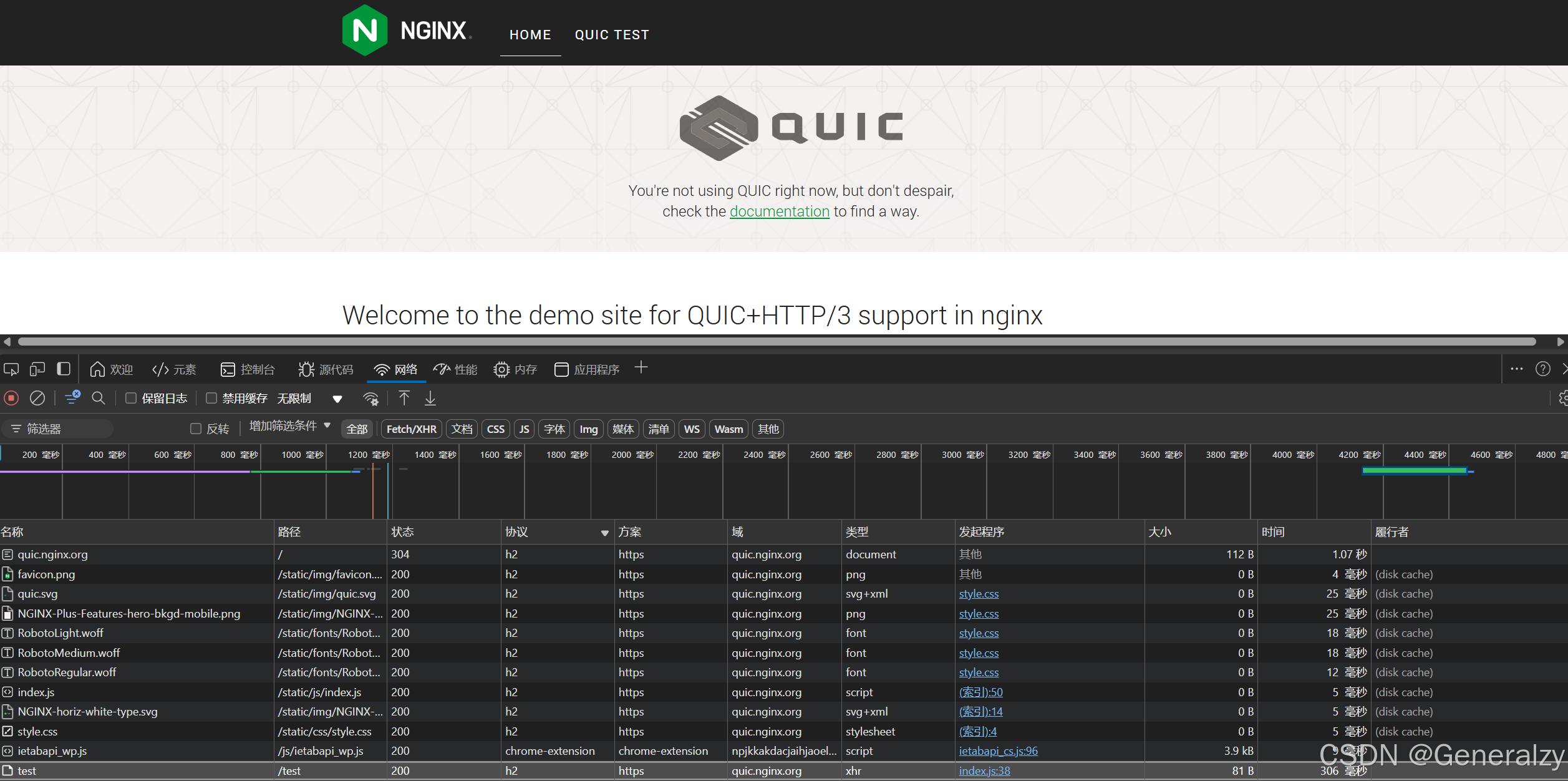Check the 反转 filter checkbox
1568x781 pixels.
tap(196, 429)
